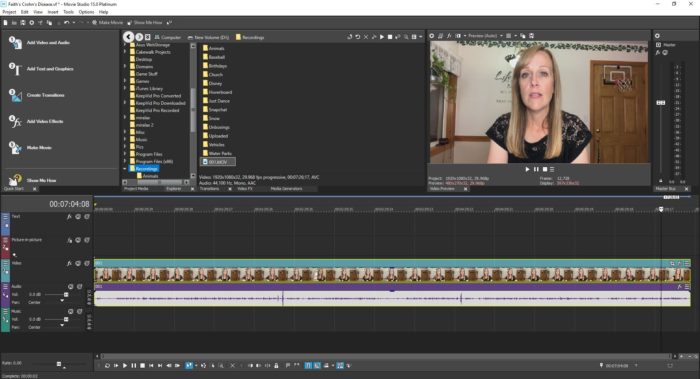Expand the Games folder in tree
The width and height of the screenshot is (700, 379).
point(125,81)
